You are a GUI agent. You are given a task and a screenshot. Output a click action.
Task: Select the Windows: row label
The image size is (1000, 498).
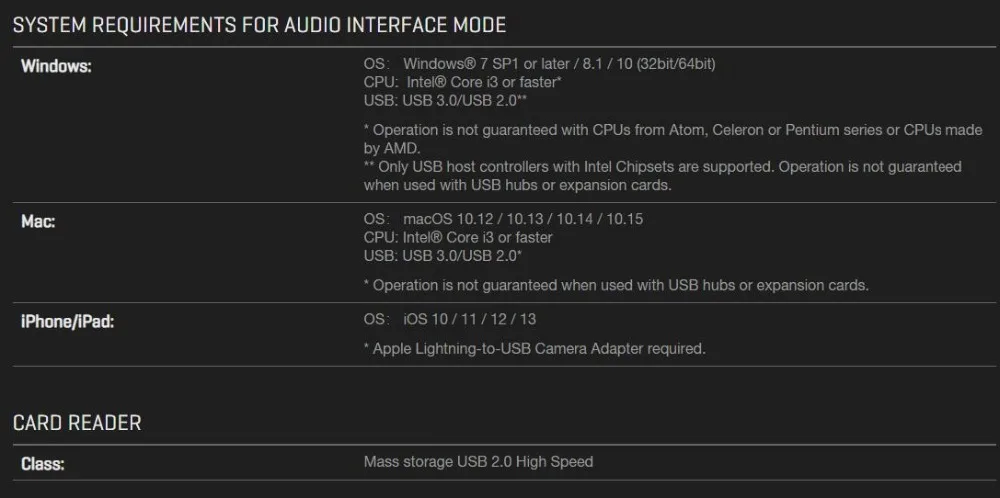pos(56,66)
